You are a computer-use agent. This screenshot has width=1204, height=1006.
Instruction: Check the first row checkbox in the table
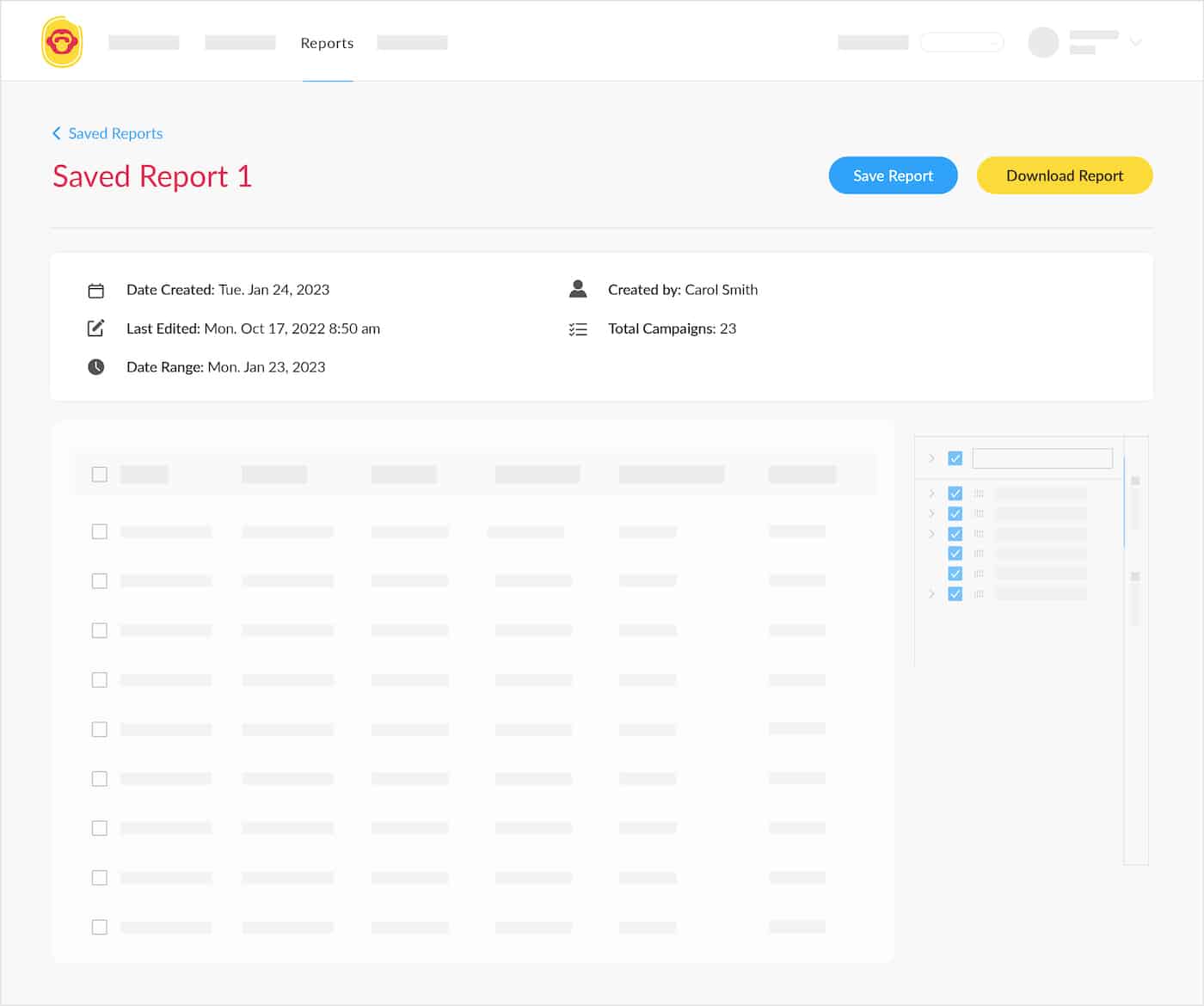[x=99, y=531]
